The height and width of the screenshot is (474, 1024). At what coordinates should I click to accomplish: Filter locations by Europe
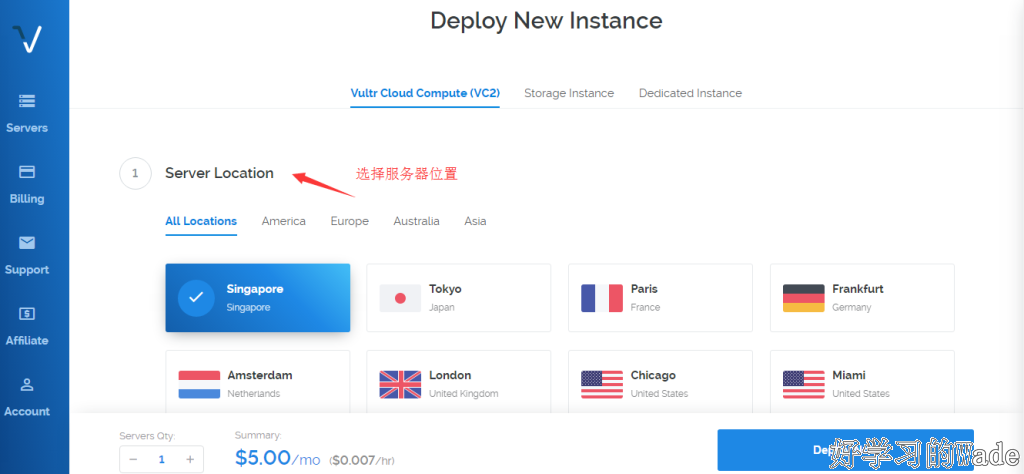349,221
